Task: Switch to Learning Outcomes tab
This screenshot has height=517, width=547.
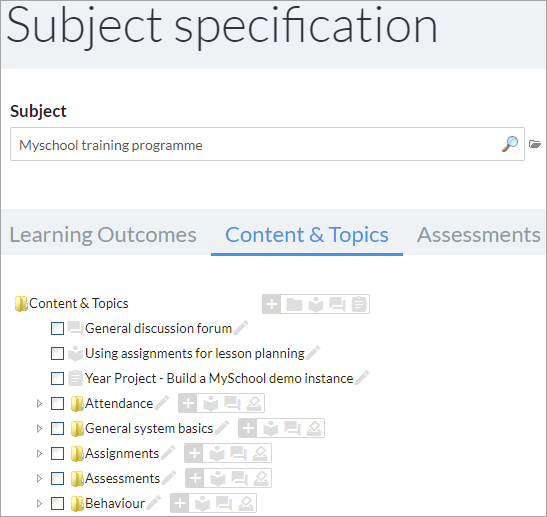Action: point(103,234)
